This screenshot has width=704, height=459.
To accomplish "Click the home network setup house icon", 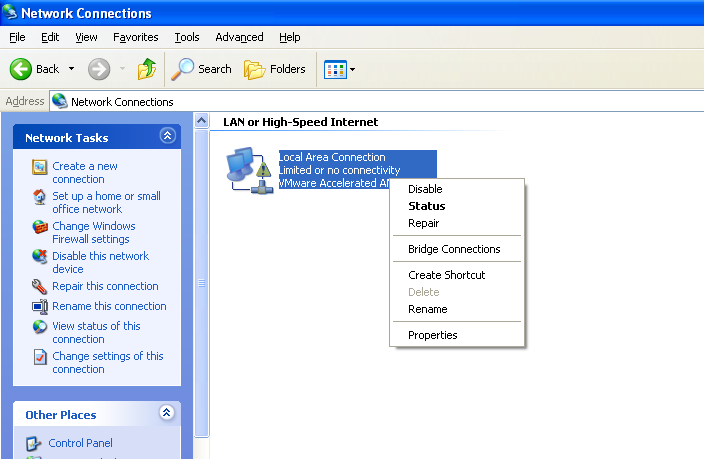I will (40, 197).
